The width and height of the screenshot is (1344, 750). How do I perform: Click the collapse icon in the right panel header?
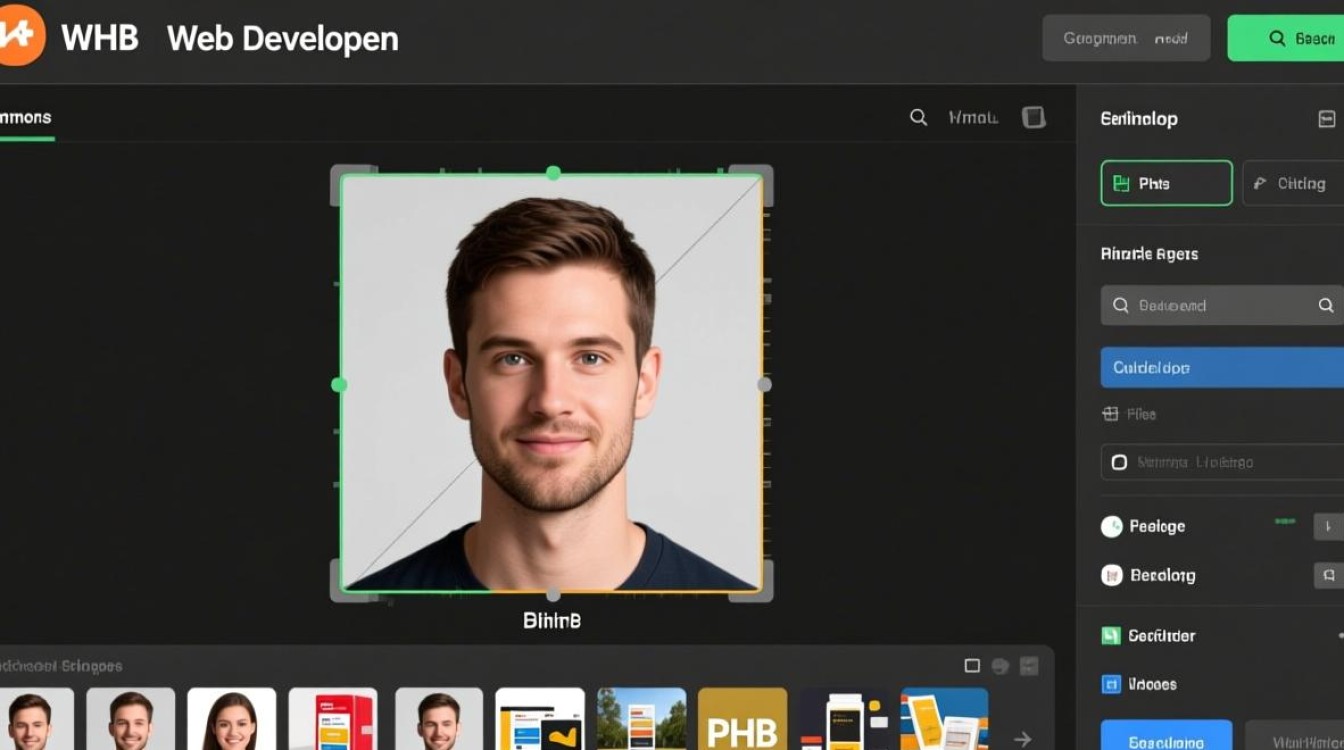click(1326, 119)
